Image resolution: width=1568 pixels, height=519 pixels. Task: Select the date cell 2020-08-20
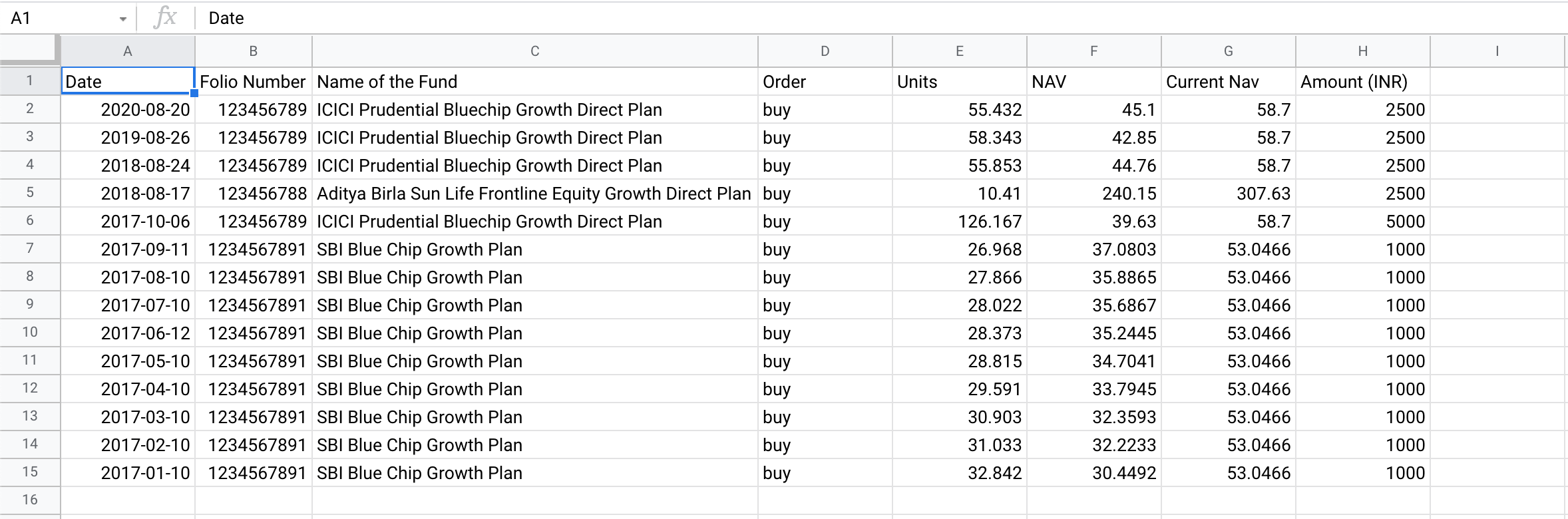128,110
